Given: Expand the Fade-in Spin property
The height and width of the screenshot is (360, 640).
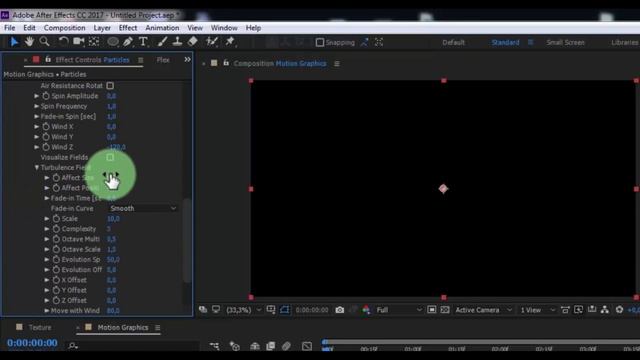Looking at the screenshot, I should (x=37, y=116).
